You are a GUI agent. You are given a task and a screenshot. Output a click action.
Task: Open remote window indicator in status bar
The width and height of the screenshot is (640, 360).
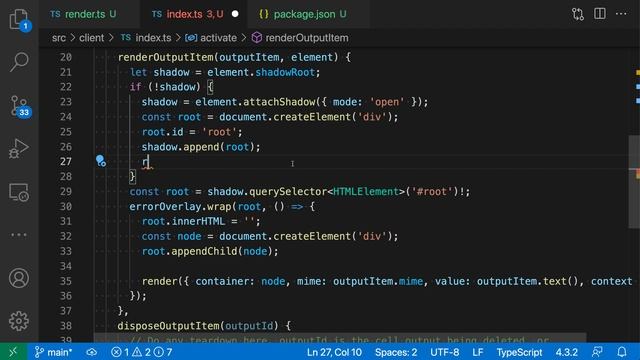13,352
